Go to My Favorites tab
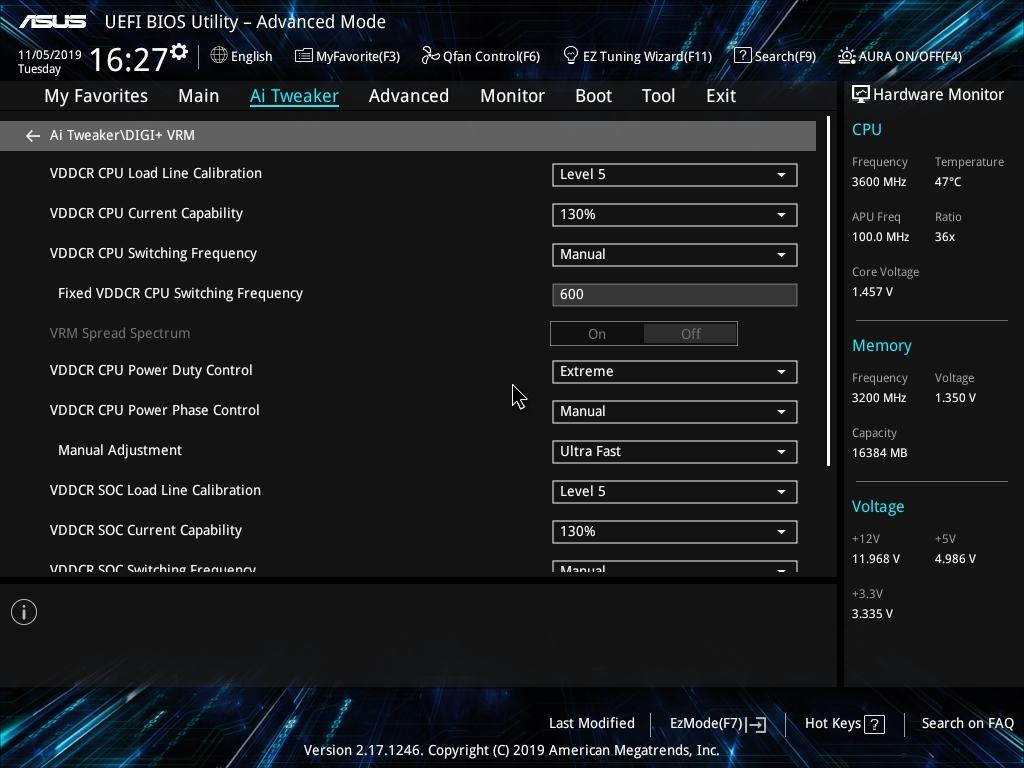The height and width of the screenshot is (768, 1024). (96, 96)
